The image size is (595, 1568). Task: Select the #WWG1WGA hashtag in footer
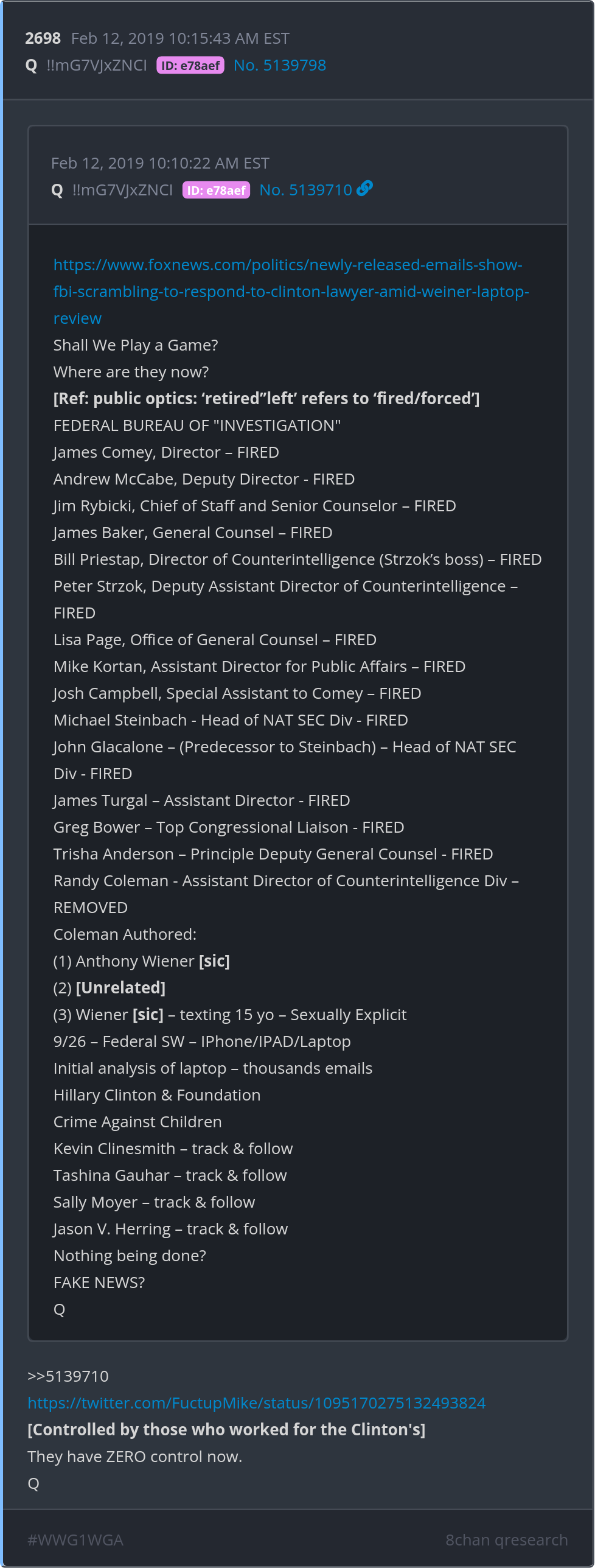[x=75, y=1539]
